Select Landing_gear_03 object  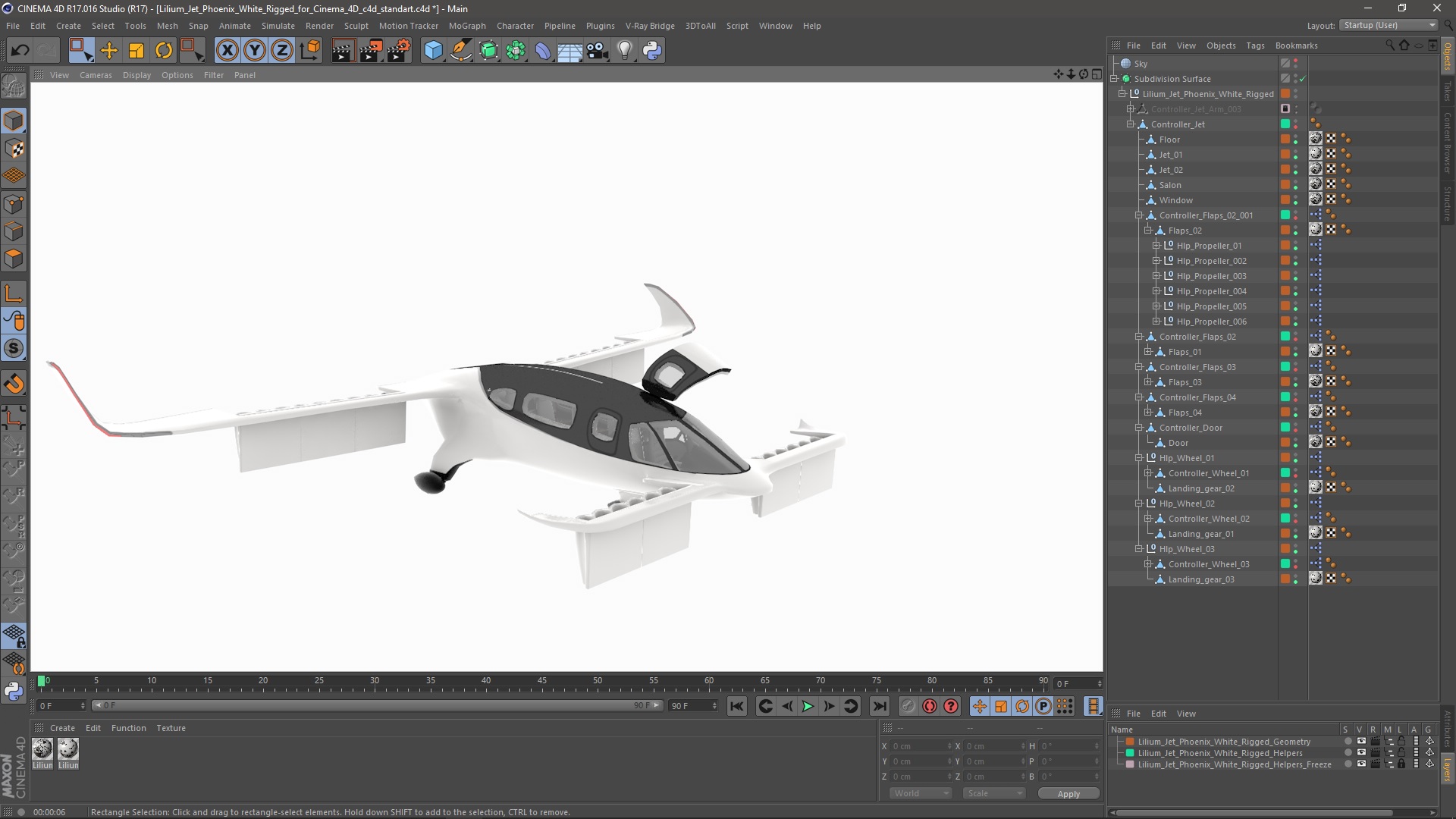click(1201, 579)
